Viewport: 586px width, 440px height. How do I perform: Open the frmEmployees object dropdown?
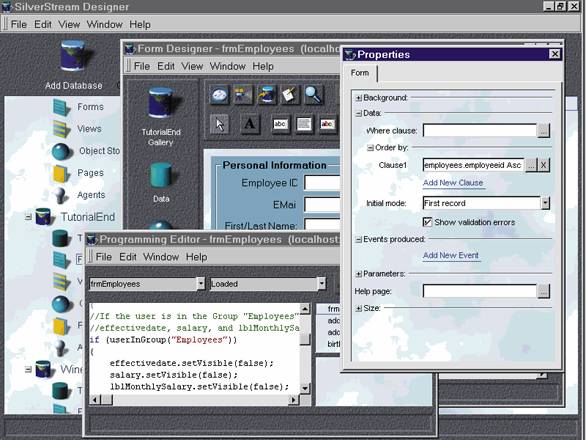[x=201, y=284]
